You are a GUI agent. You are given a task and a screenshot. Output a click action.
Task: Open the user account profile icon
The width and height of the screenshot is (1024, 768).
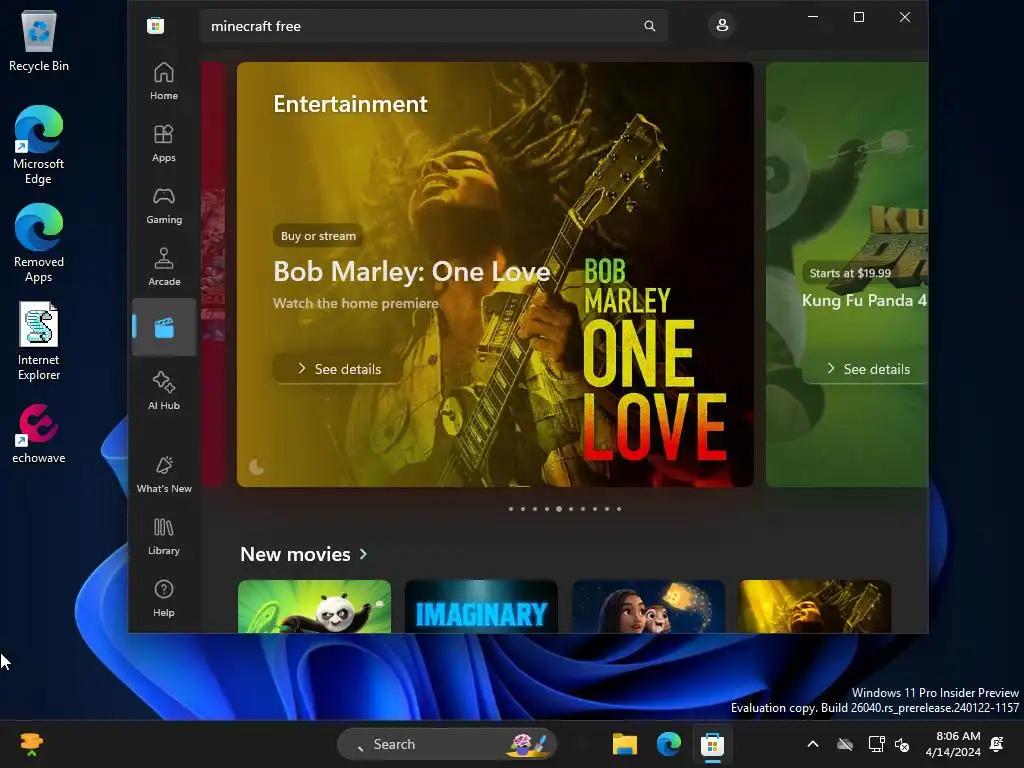(x=722, y=25)
